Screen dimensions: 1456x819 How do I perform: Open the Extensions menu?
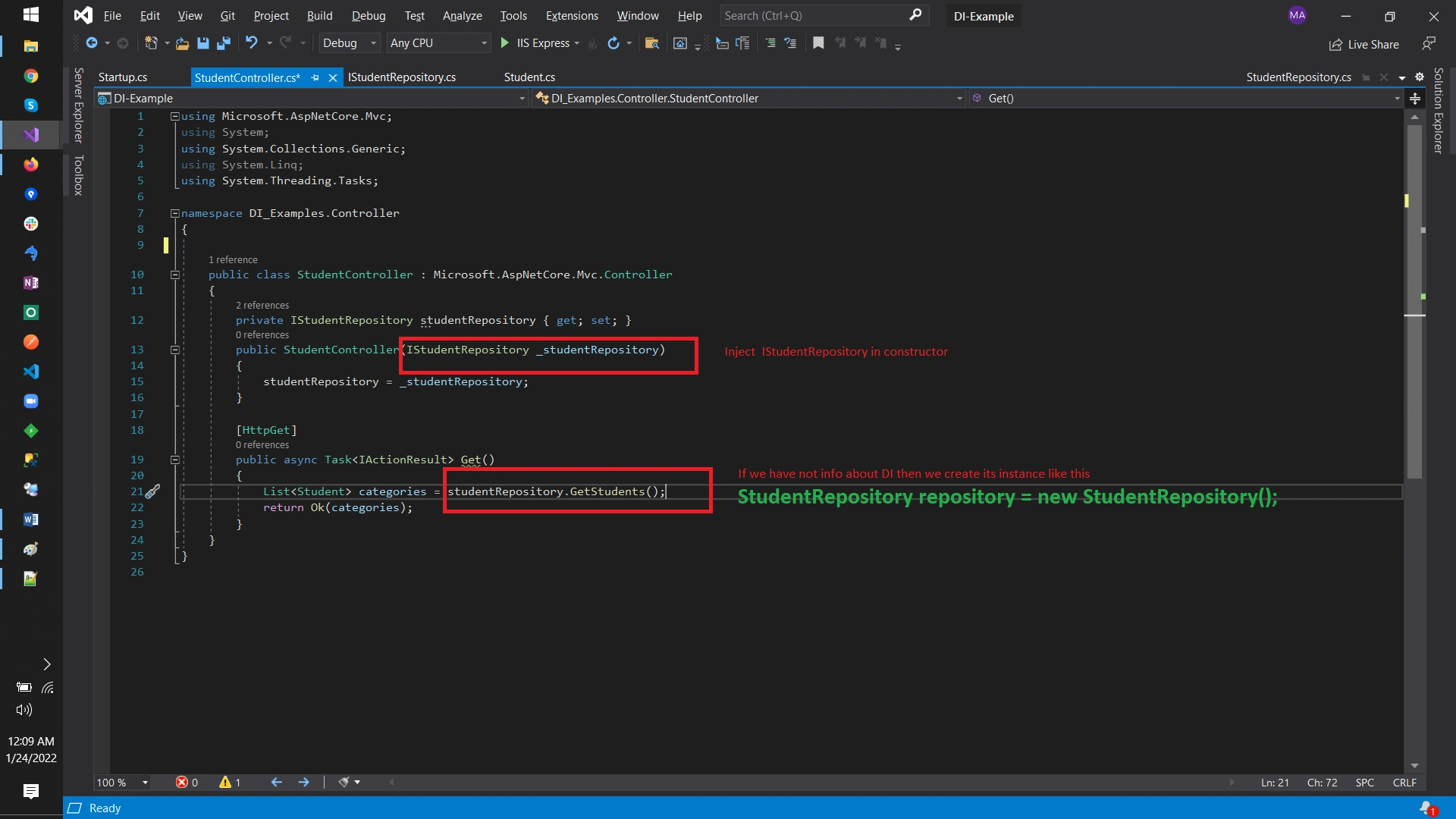572,15
